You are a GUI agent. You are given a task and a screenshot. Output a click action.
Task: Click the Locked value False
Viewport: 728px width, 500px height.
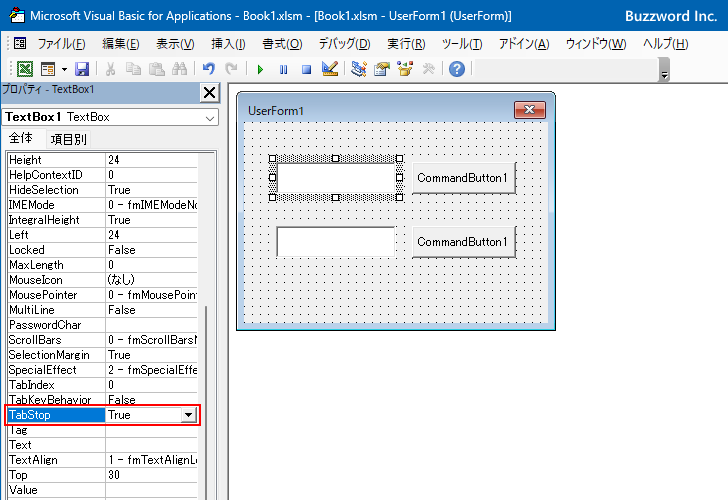[x=151, y=250]
